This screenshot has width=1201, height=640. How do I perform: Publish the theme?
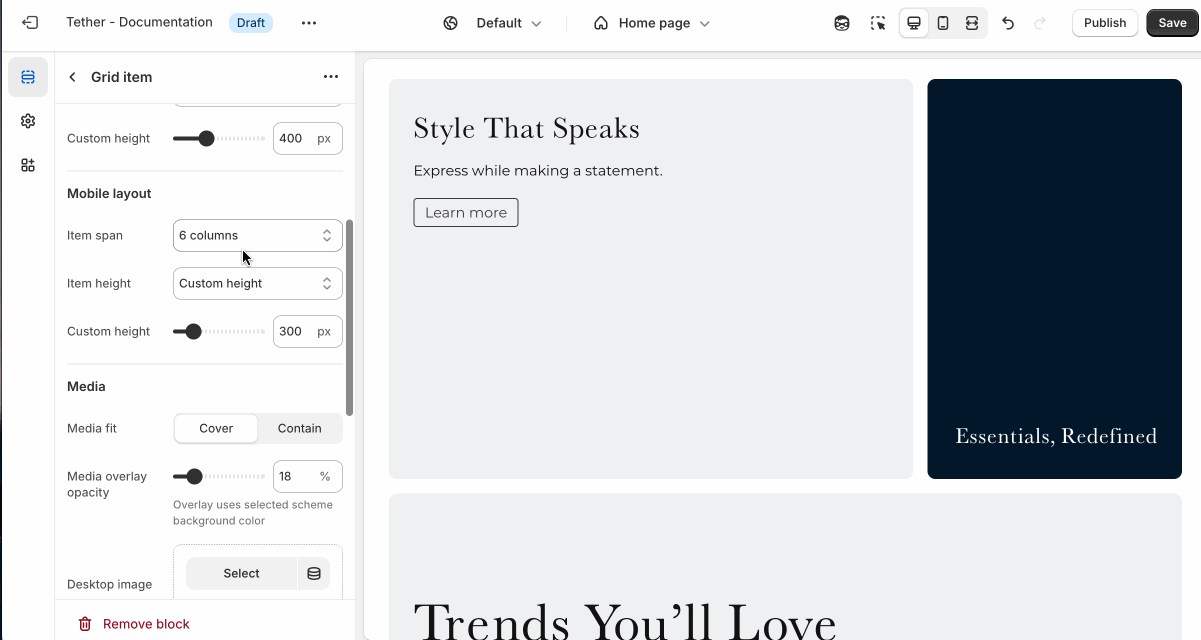[1105, 23]
